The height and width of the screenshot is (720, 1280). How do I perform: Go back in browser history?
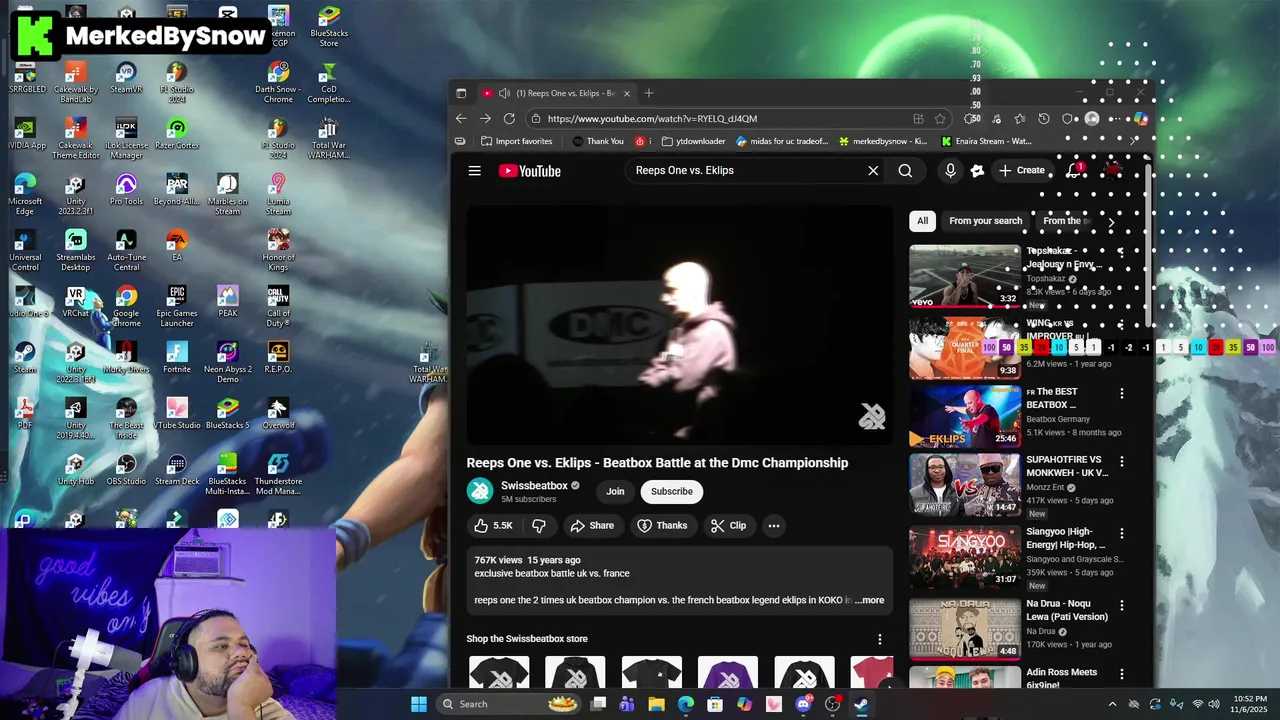tap(461, 119)
